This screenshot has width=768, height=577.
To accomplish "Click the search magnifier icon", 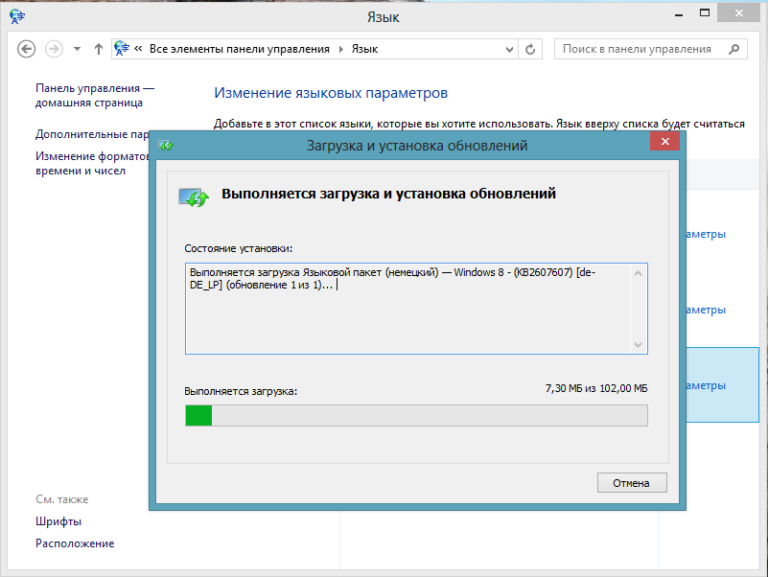I will (734, 49).
